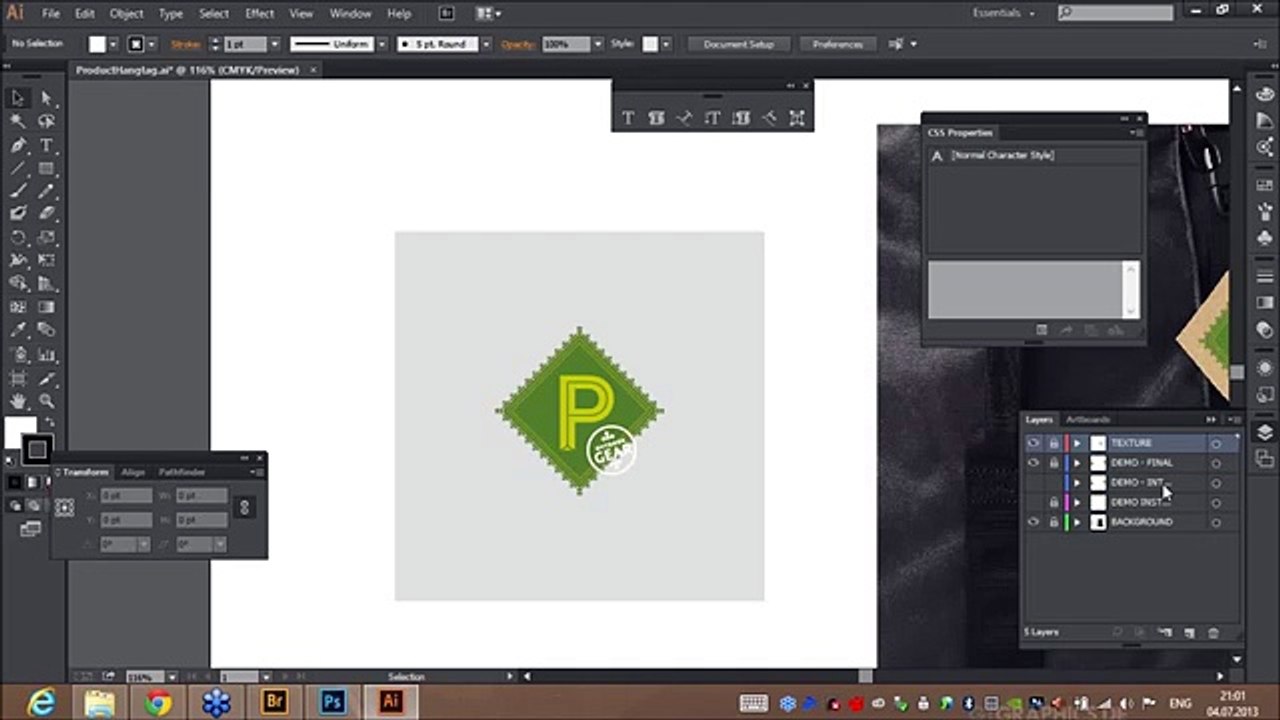
Task: Show the DEMO - INT layer
Action: [x=1034, y=483]
